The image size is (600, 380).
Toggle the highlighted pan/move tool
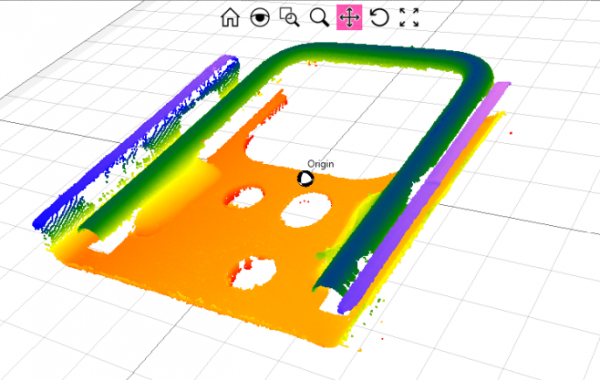pyautogui.click(x=349, y=17)
